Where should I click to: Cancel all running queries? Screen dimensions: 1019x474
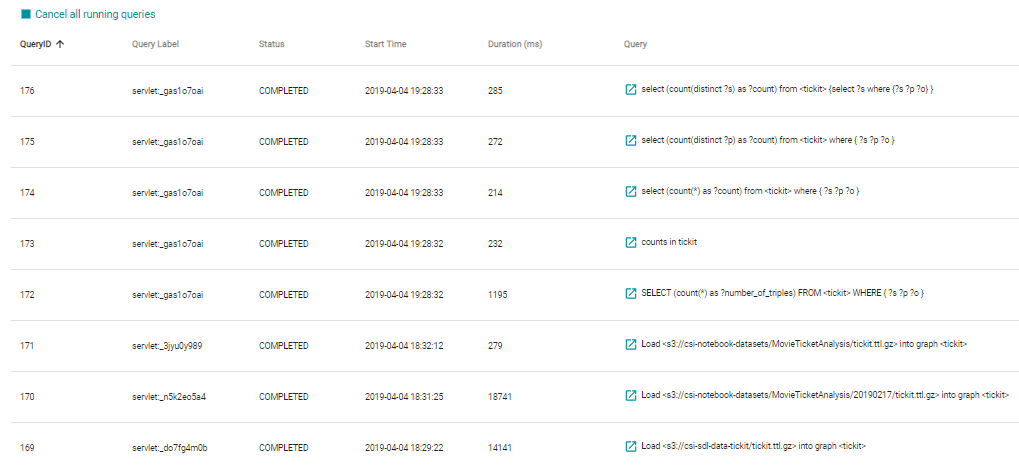tap(94, 15)
